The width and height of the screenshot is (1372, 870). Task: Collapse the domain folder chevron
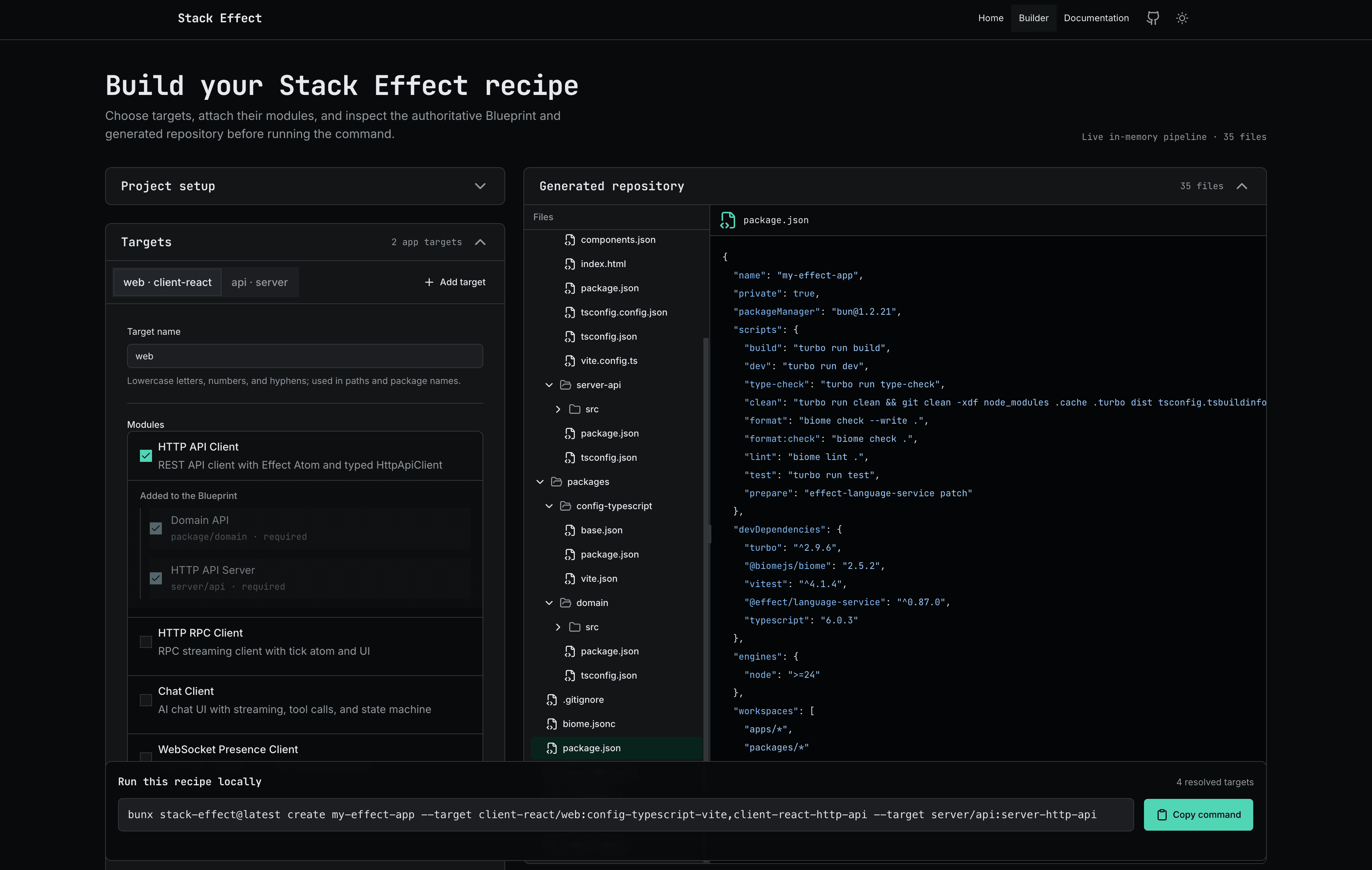click(x=549, y=603)
